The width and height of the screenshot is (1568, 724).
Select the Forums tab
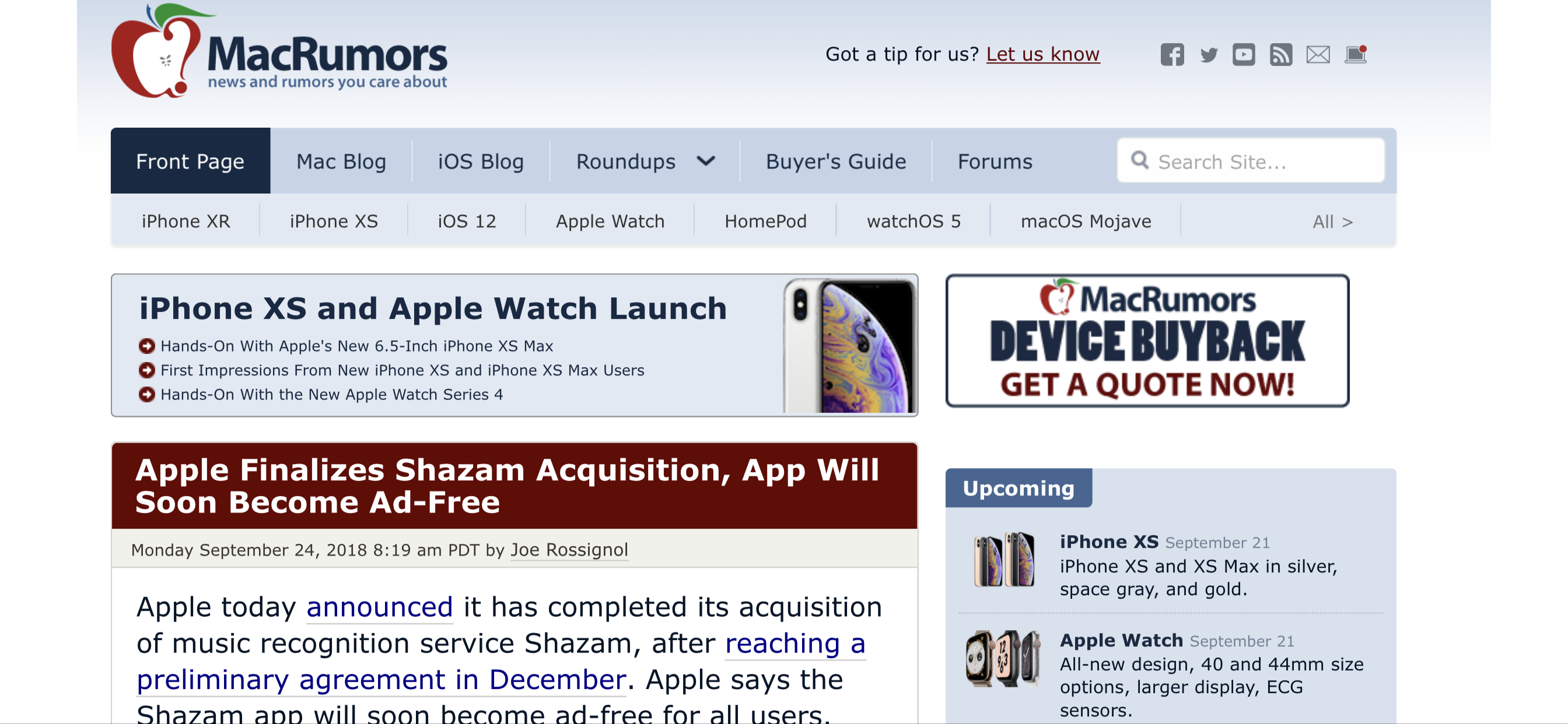[x=995, y=161]
